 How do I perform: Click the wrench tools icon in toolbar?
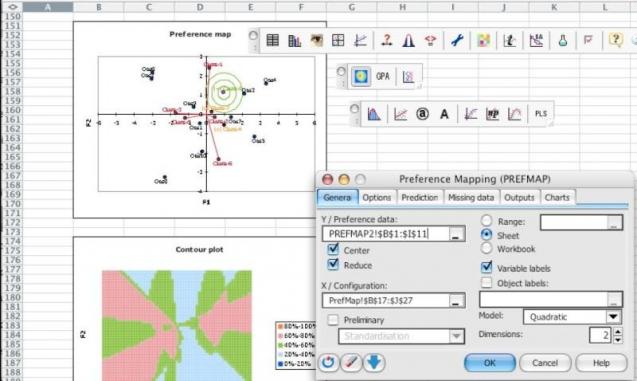click(457, 40)
